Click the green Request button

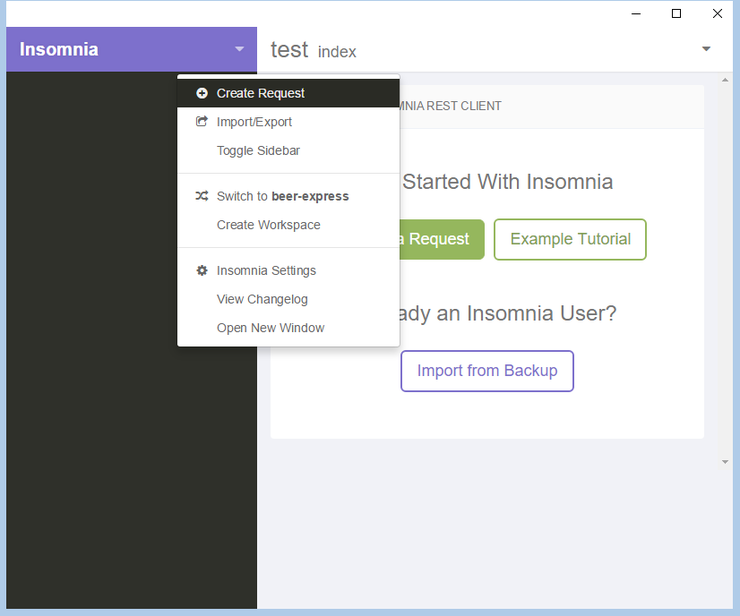tap(442, 239)
